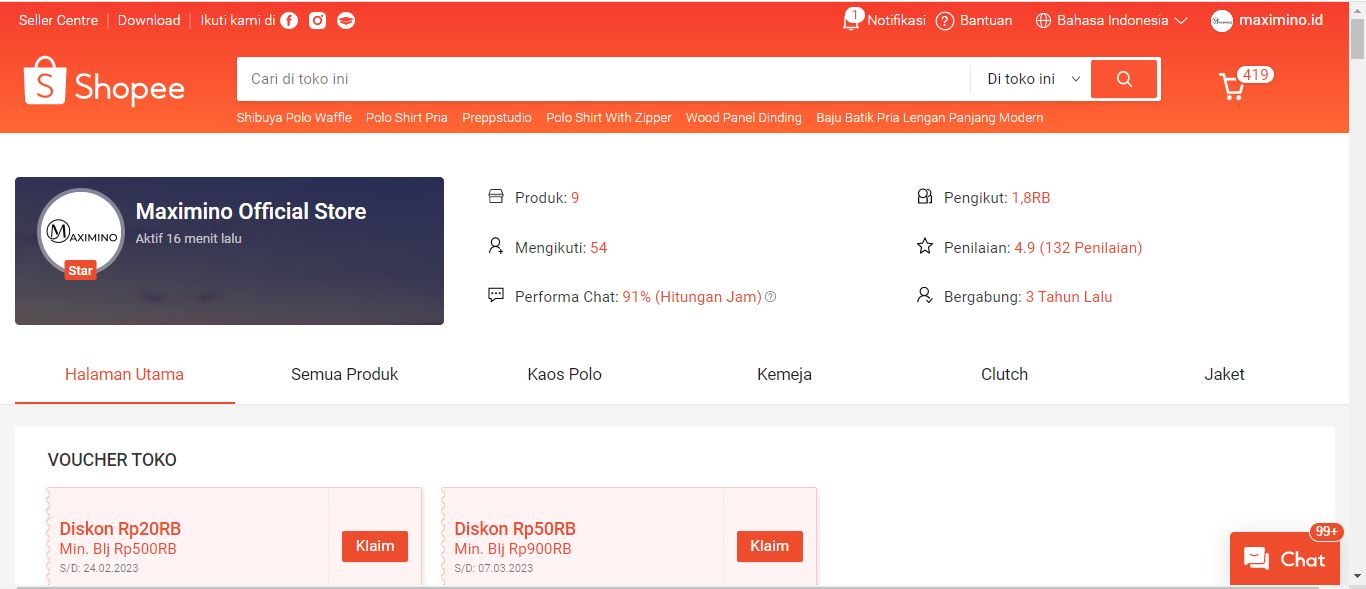Click the Bergabung person icon
Viewport: 1366px width, 589px height.
925,296
